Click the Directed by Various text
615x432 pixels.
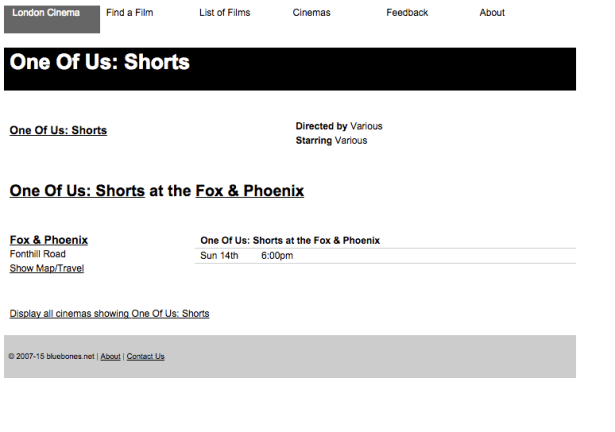click(339, 127)
